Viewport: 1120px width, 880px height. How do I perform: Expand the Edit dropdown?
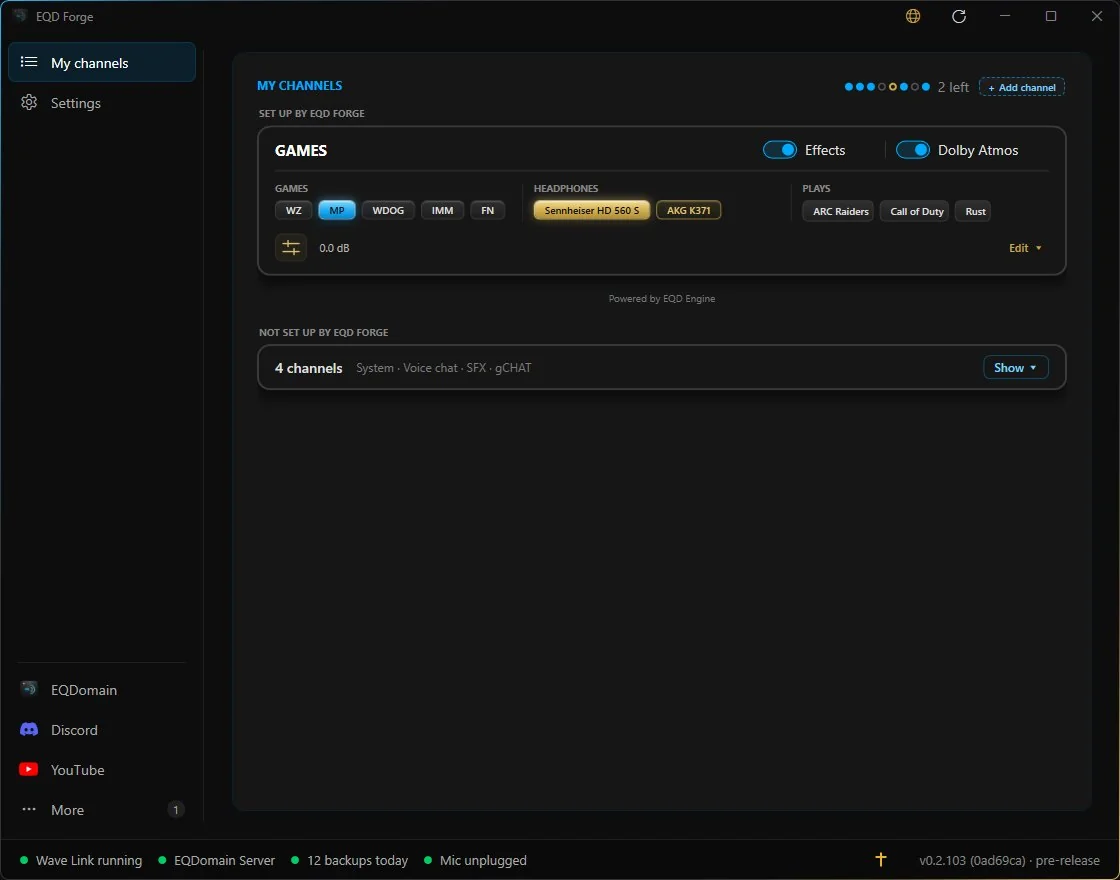(x=1025, y=248)
